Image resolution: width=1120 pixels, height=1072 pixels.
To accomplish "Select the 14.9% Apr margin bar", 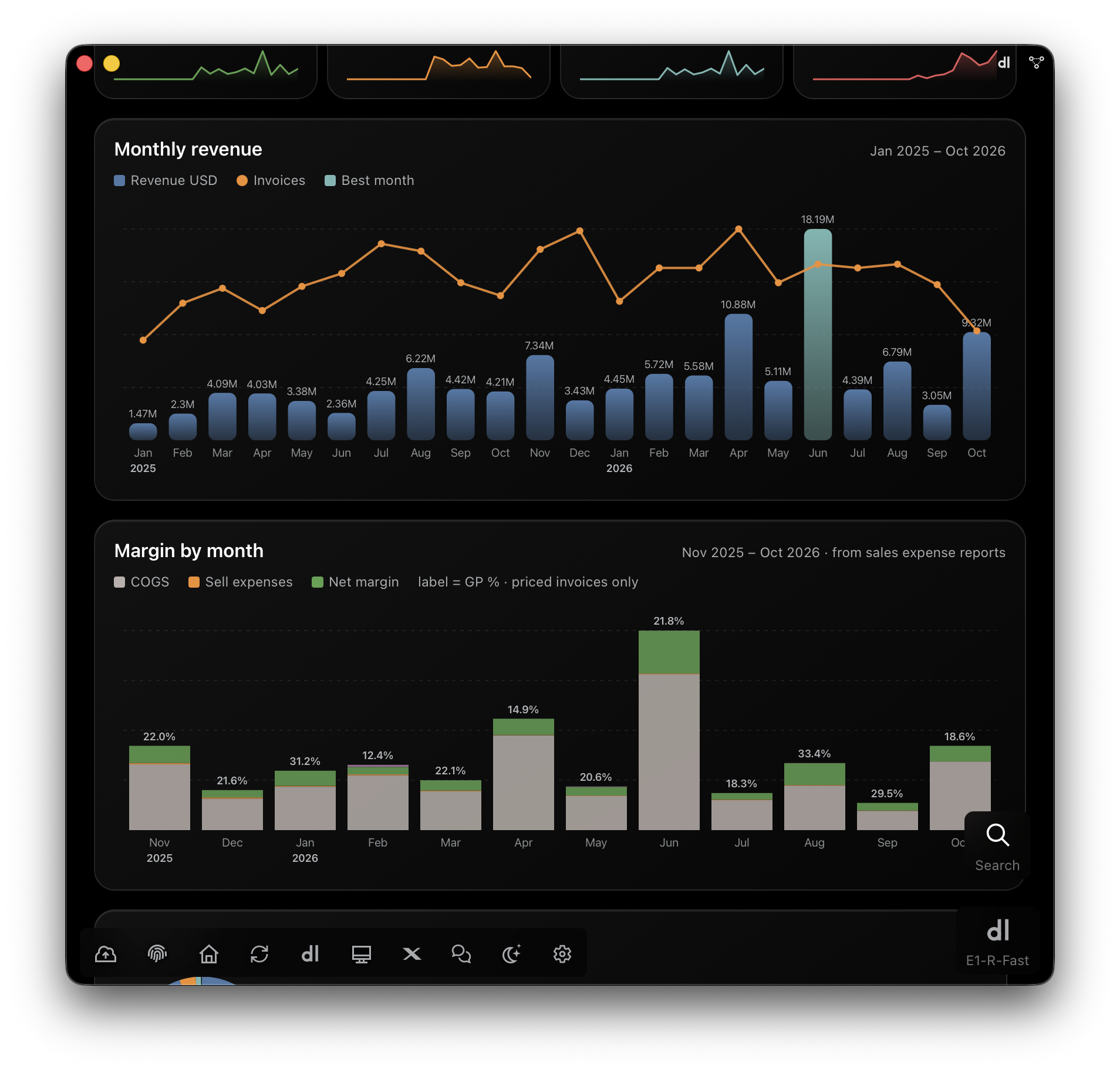I will pyautogui.click(x=523, y=774).
